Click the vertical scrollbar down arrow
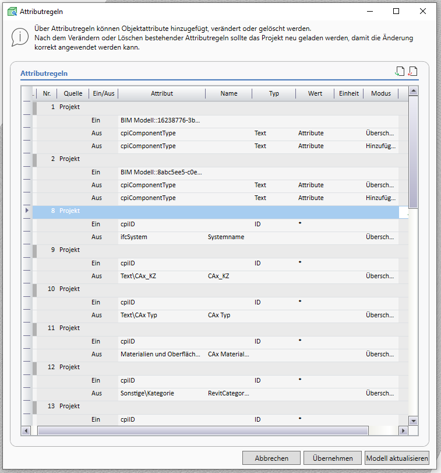Screen dimensions: 441x473 click(413, 421)
